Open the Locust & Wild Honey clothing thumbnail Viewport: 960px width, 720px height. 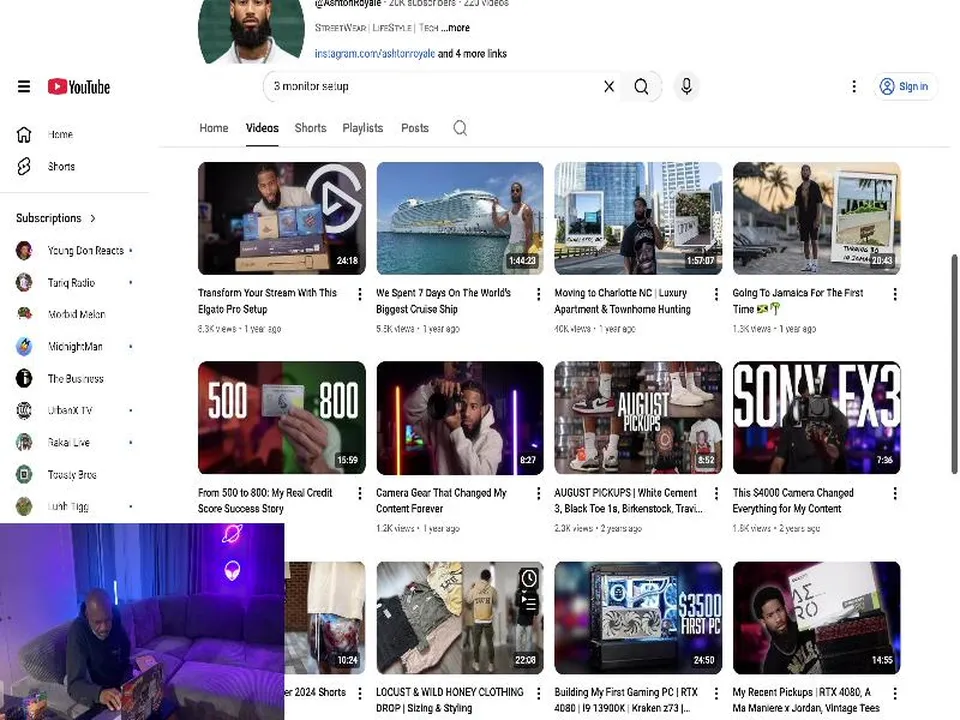point(460,618)
